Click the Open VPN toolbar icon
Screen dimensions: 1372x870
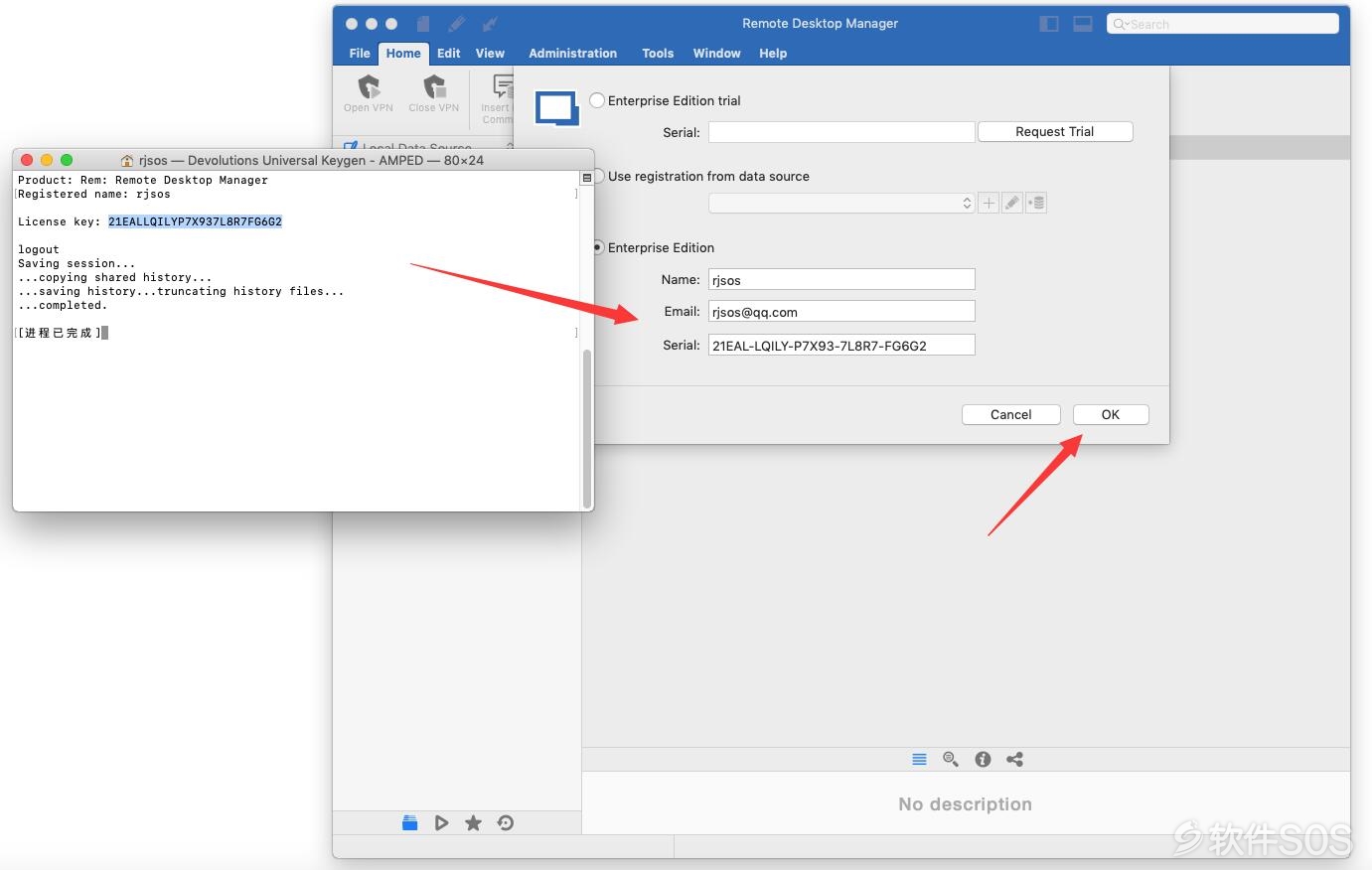click(369, 87)
